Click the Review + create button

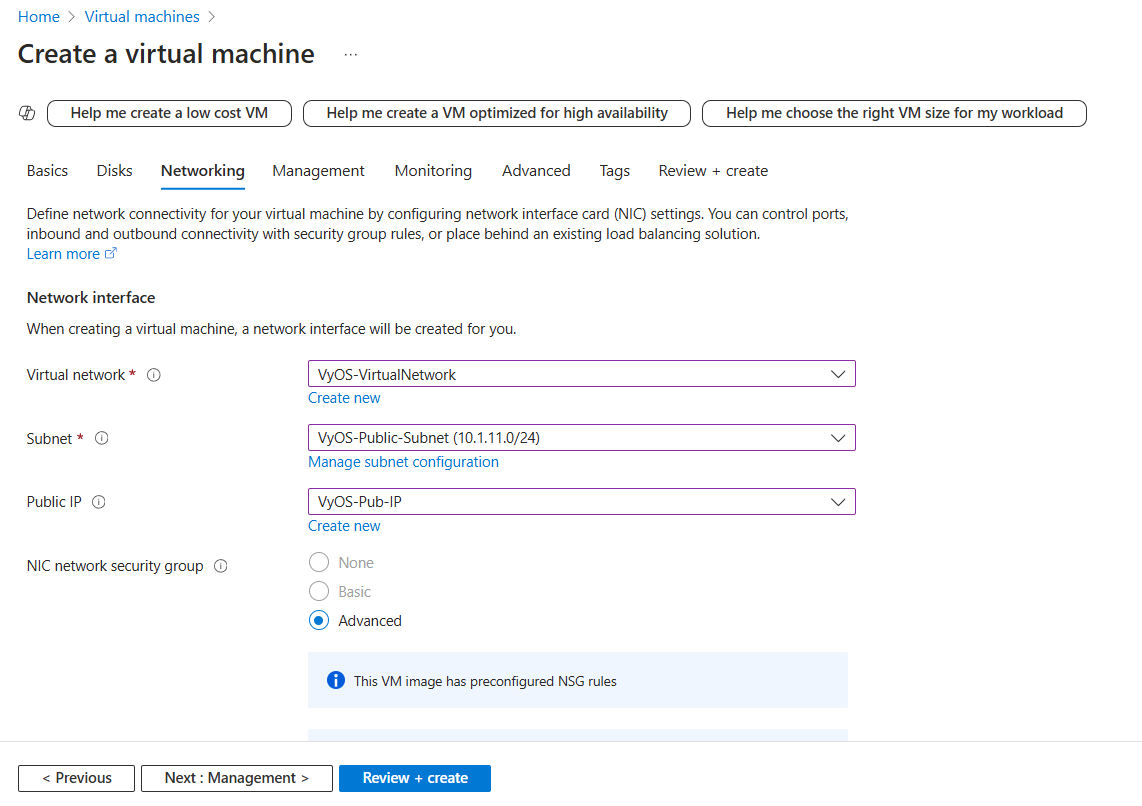pyautogui.click(x=414, y=778)
